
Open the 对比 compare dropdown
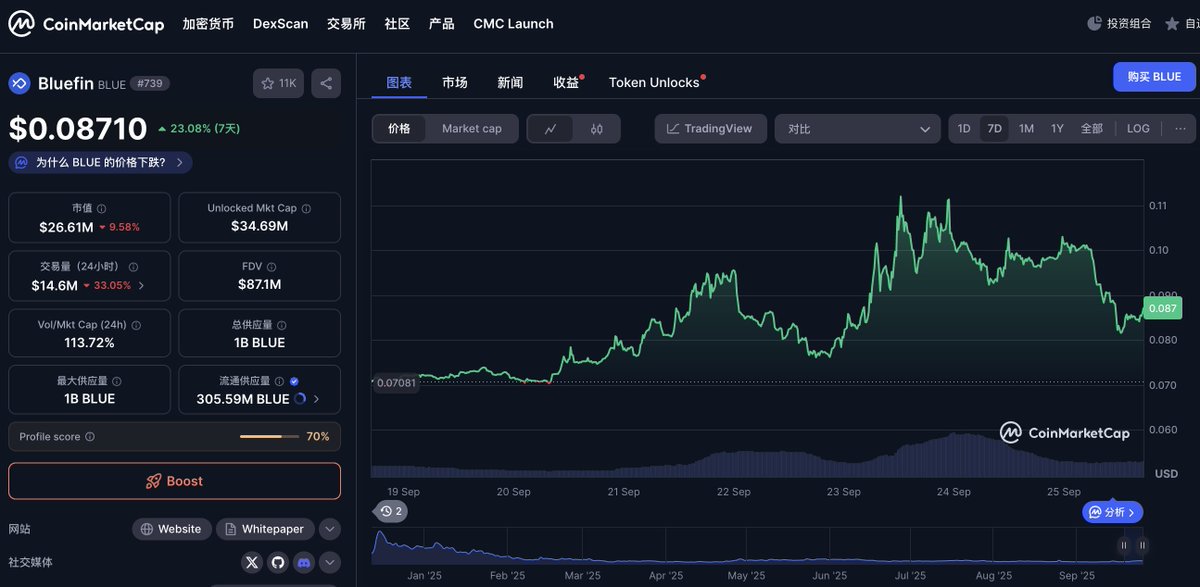[857, 129]
